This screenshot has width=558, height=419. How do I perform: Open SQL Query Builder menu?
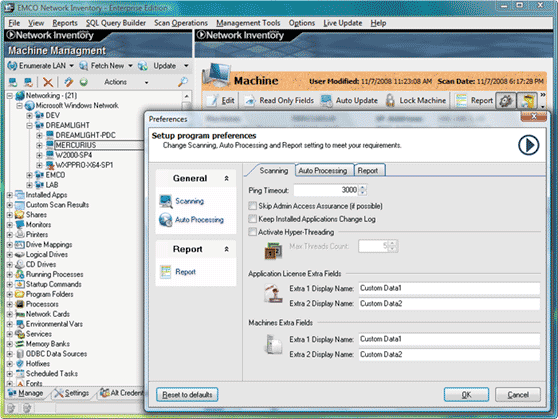[116, 23]
